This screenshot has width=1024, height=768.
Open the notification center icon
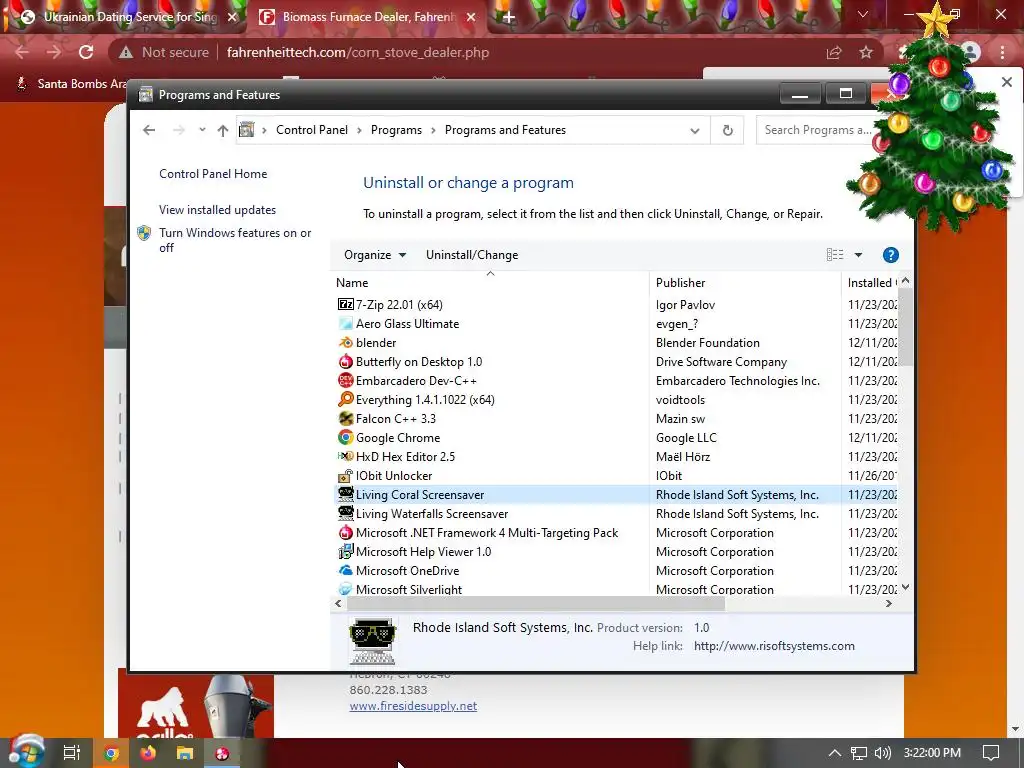(991, 753)
